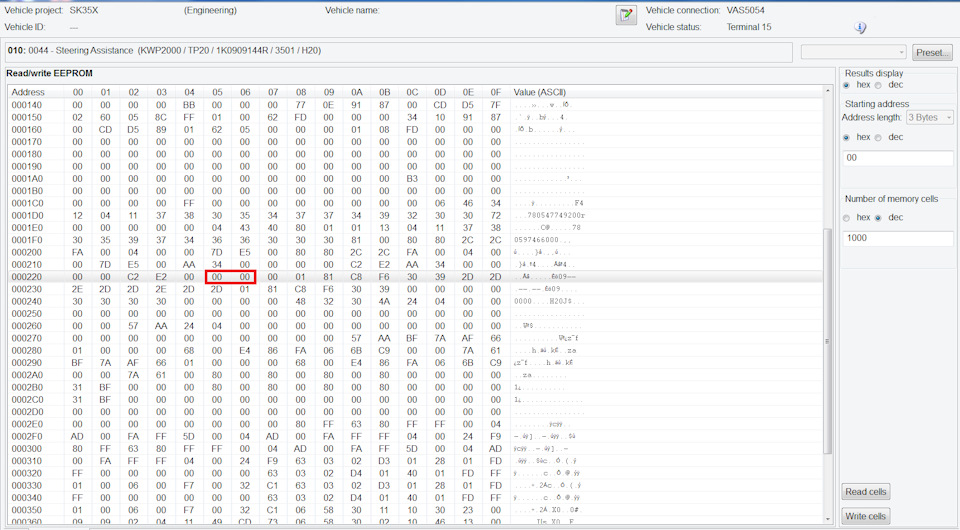Click the starting address input field
The height and width of the screenshot is (530, 960).
pos(898,158)
